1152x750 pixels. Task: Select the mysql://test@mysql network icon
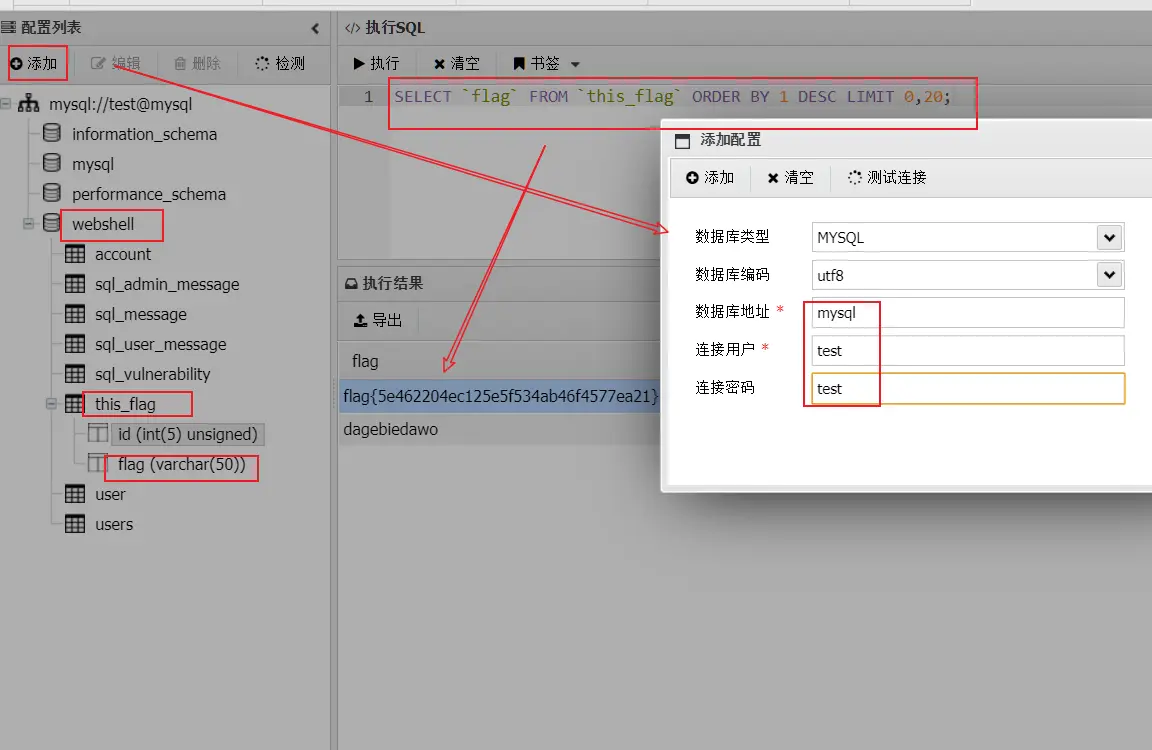[x=29, y=104]
